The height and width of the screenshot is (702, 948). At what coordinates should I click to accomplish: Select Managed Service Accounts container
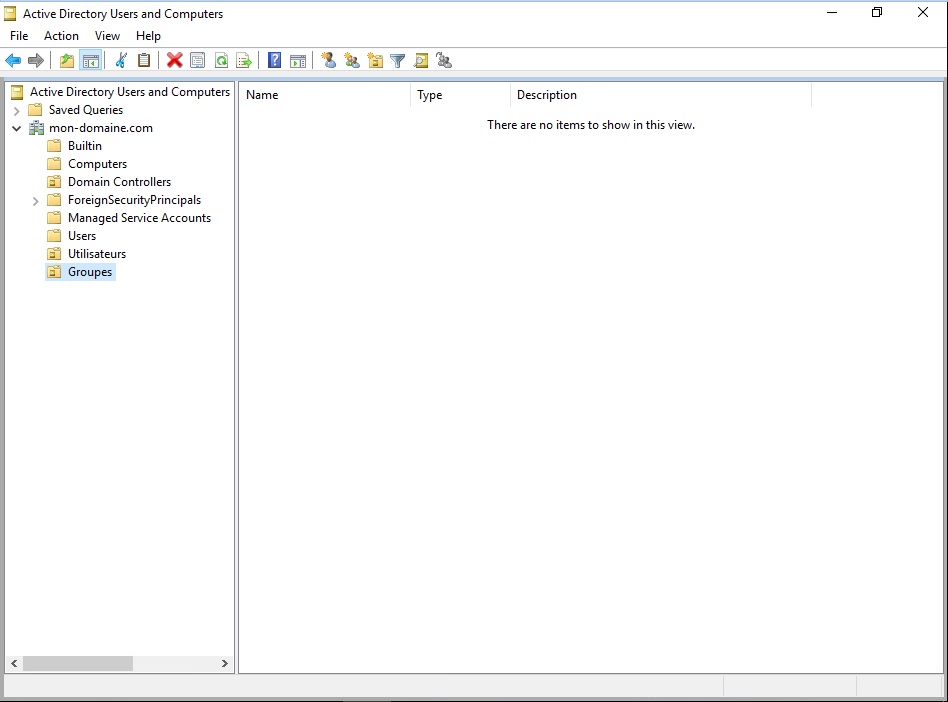[x=139, y=218]
